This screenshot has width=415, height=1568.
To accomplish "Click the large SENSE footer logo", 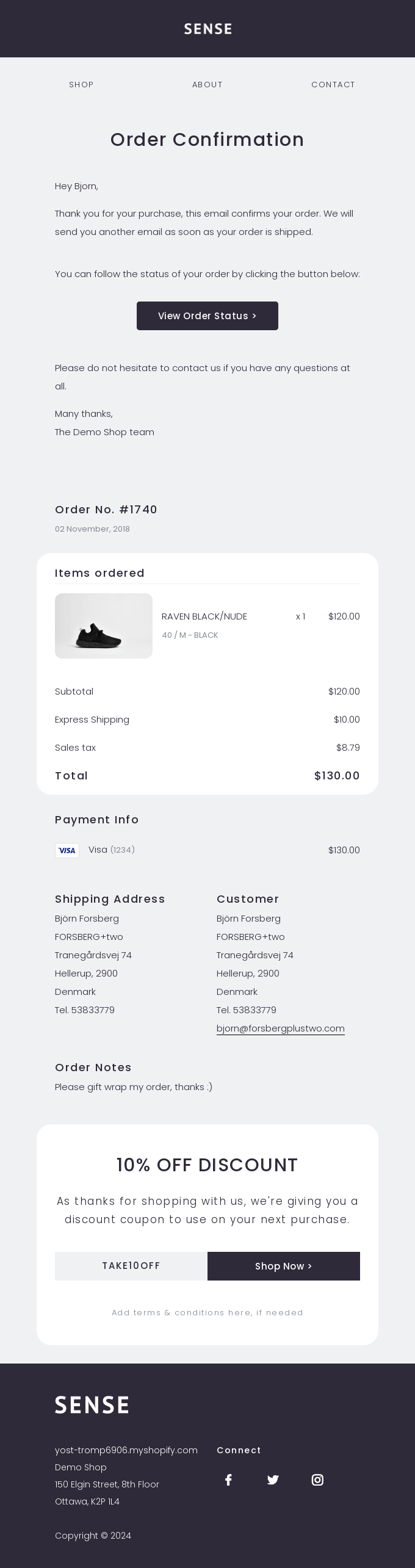I will (92, 1404).
